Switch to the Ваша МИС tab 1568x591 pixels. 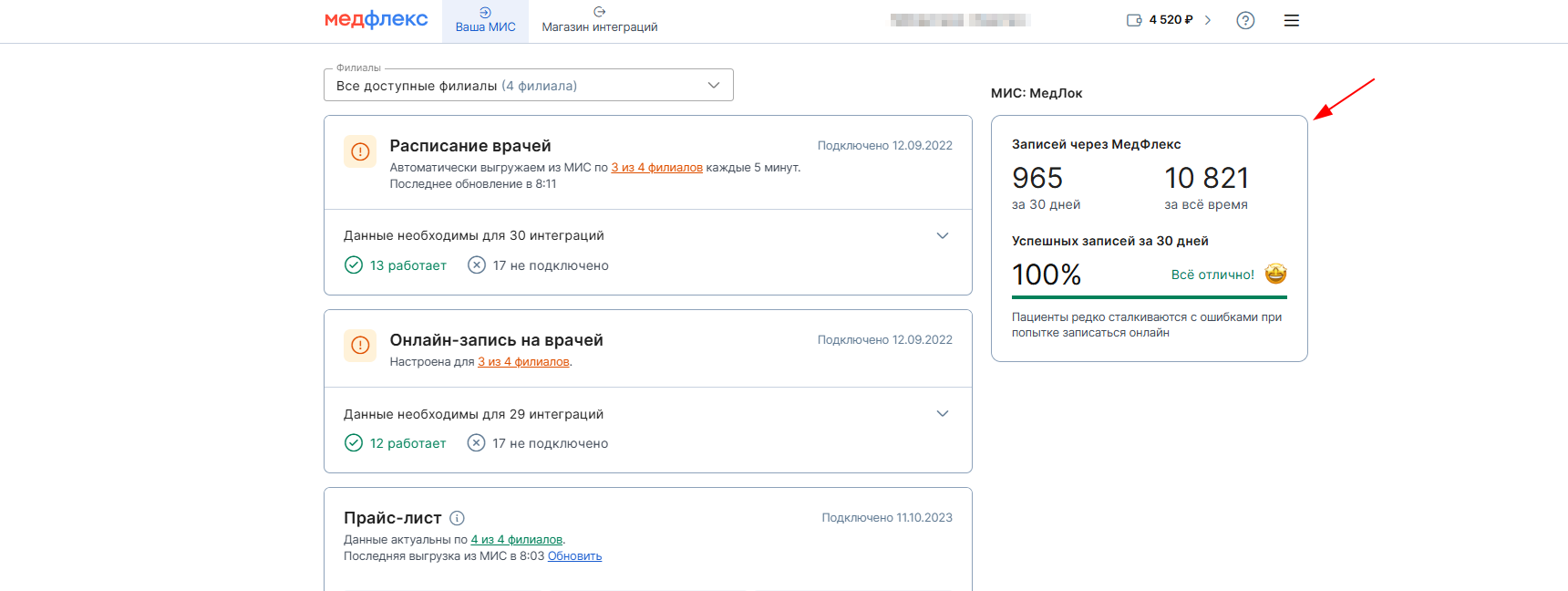tap(485, 20)
